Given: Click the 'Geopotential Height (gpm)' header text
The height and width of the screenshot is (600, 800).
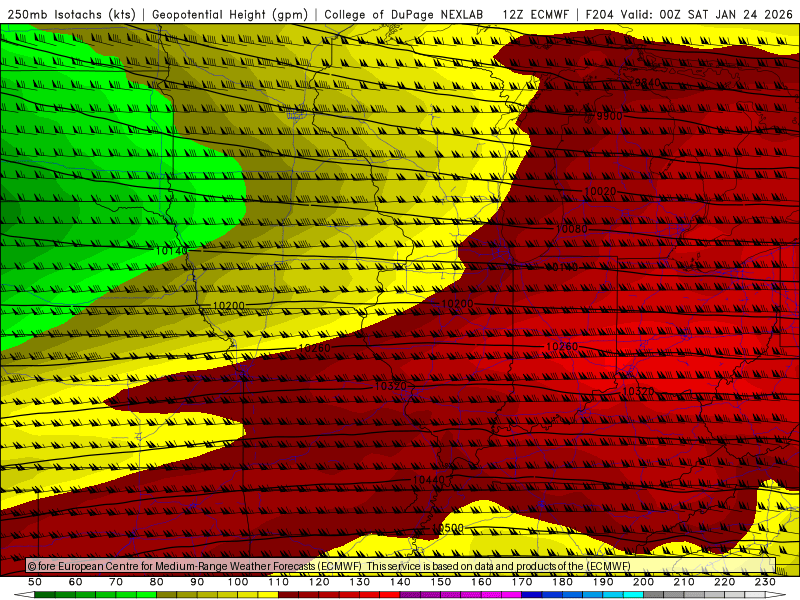Looking at the screenshot, I should (x=230, y=14).
